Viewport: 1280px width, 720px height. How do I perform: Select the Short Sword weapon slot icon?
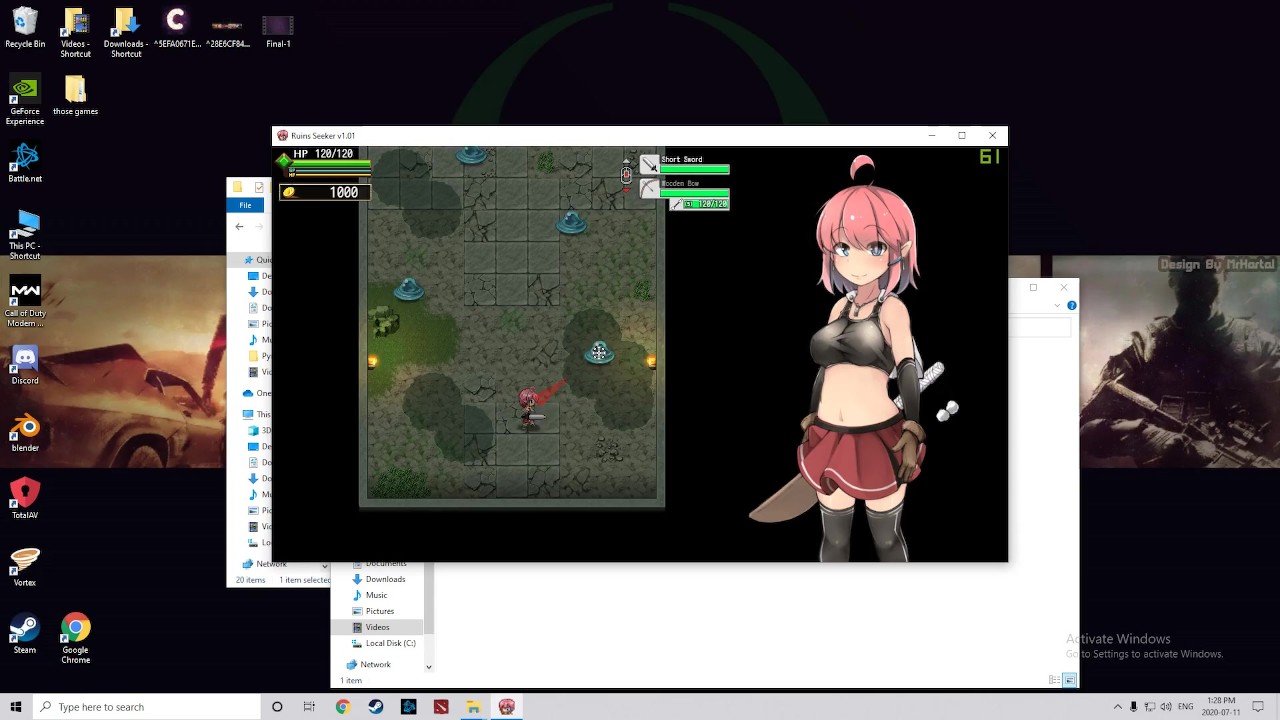tap(650, 165)
